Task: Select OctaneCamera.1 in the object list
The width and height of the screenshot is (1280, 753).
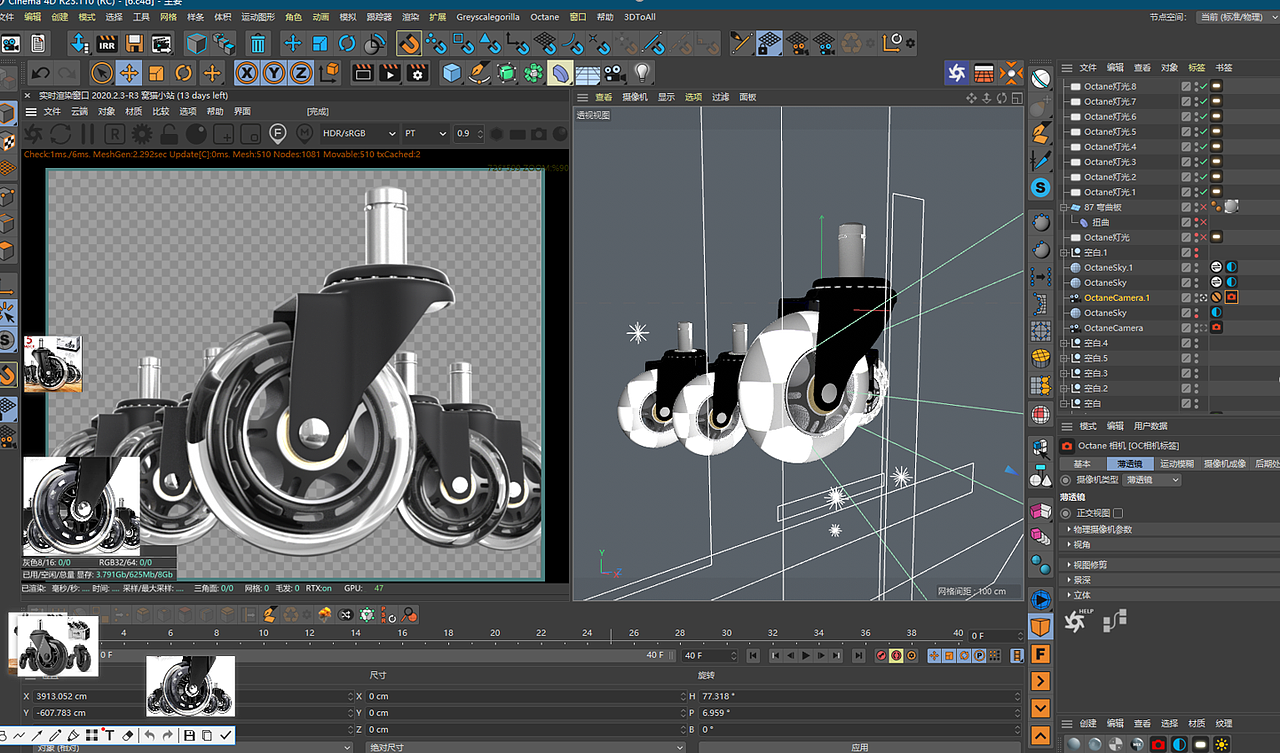Action: click(1116, 298)
